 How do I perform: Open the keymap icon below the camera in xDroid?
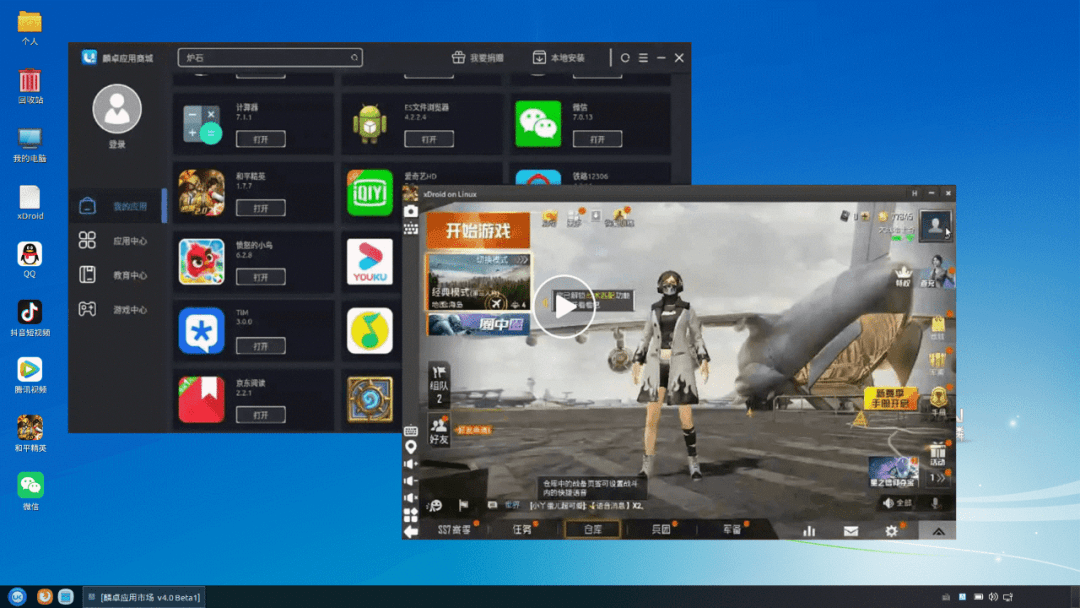click(411, 229)
